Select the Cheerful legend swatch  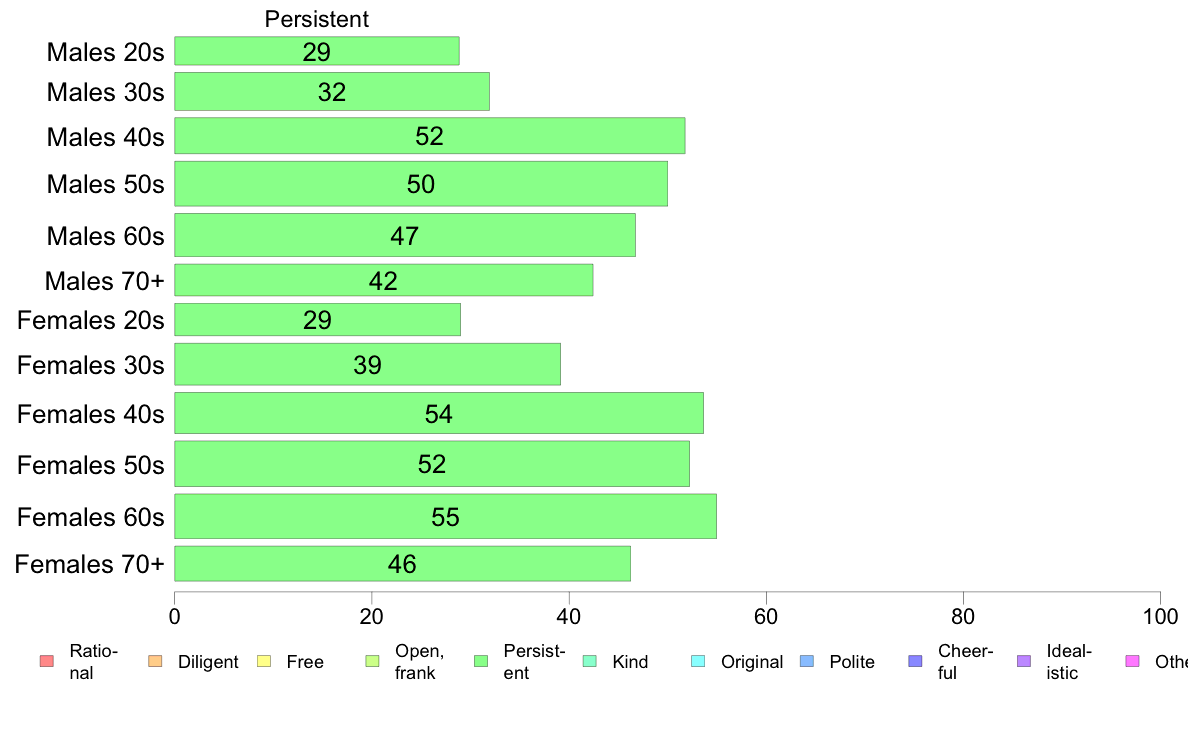pos(915,661)
